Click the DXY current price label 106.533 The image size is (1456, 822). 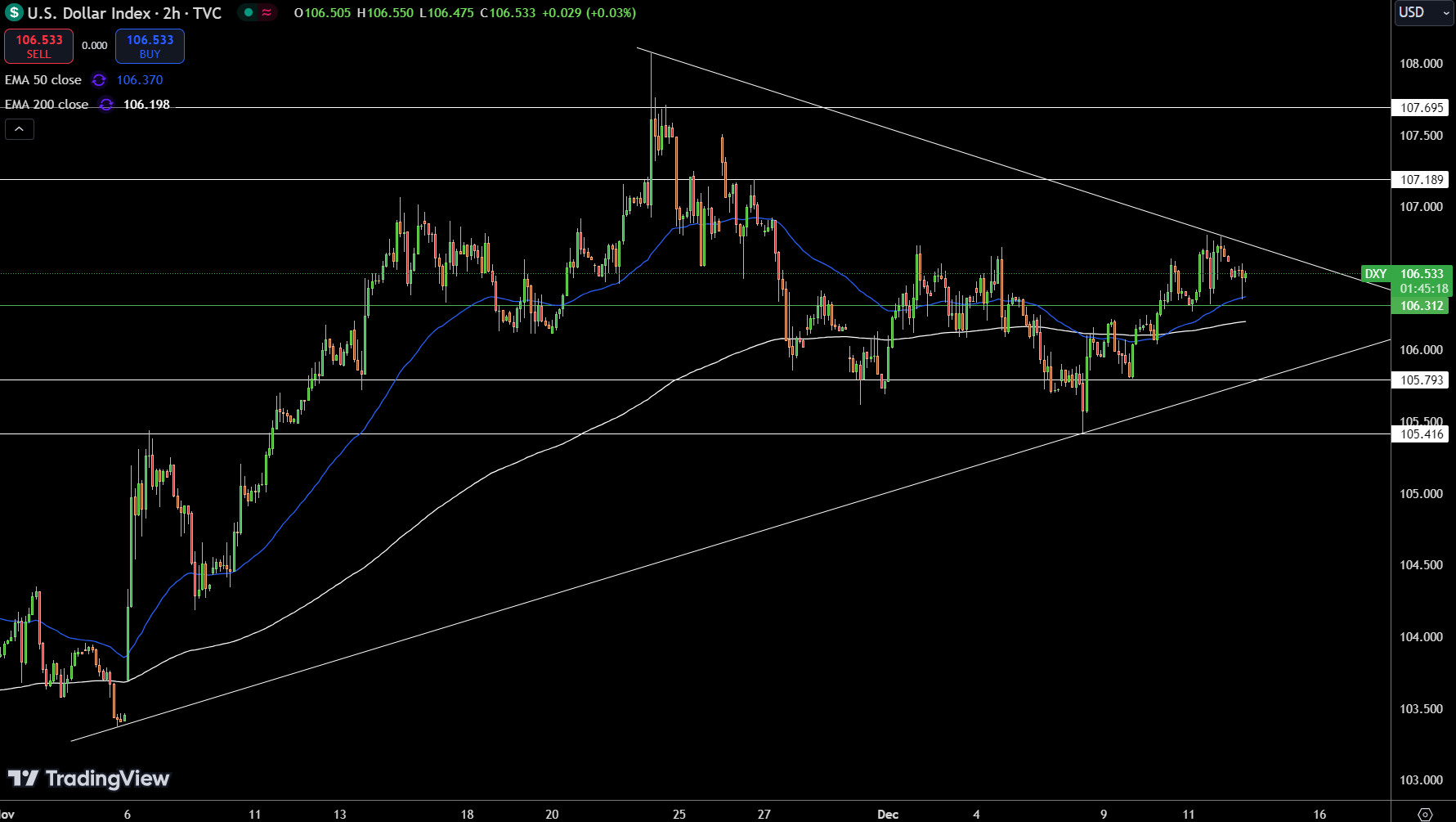coord(1422,274)
